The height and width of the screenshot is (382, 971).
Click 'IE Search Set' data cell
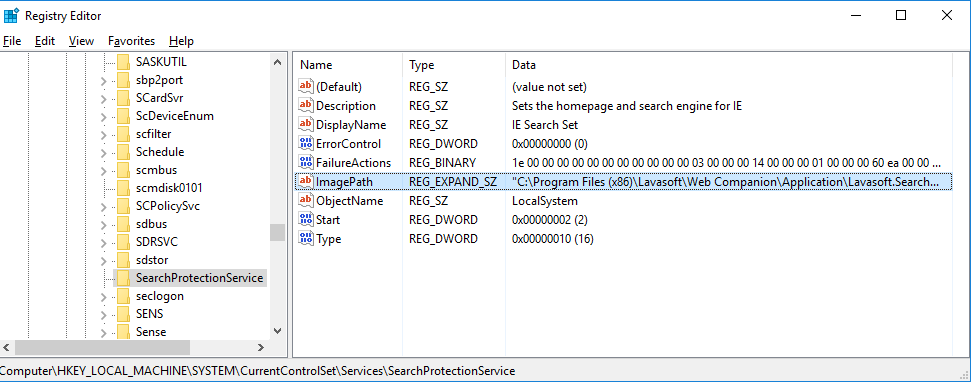tap(545, 124)
